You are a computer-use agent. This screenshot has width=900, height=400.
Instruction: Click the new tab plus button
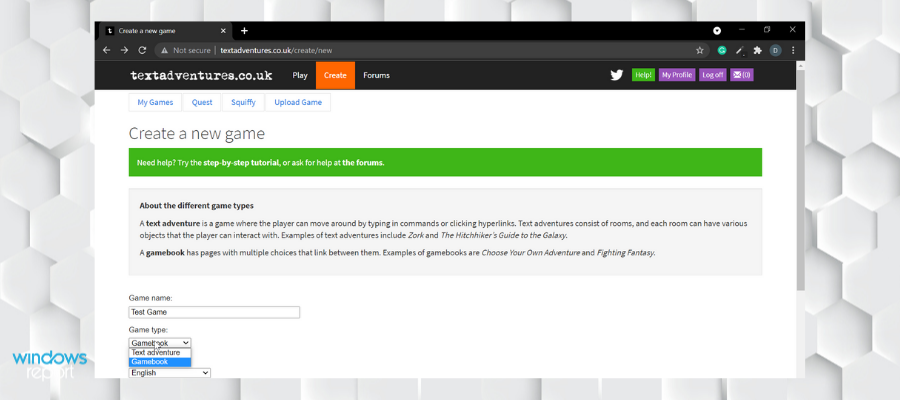pyautogui.click(x=244, y=31)
